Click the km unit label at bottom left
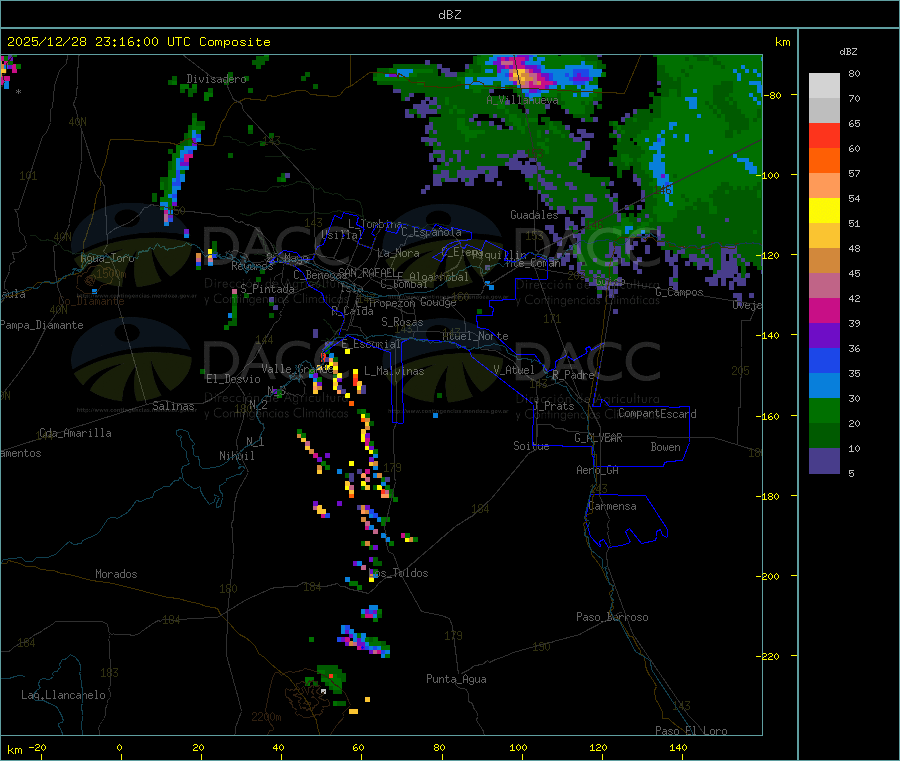Image resolution: width=900 pixels, height=761 pixels. [14, 750]
